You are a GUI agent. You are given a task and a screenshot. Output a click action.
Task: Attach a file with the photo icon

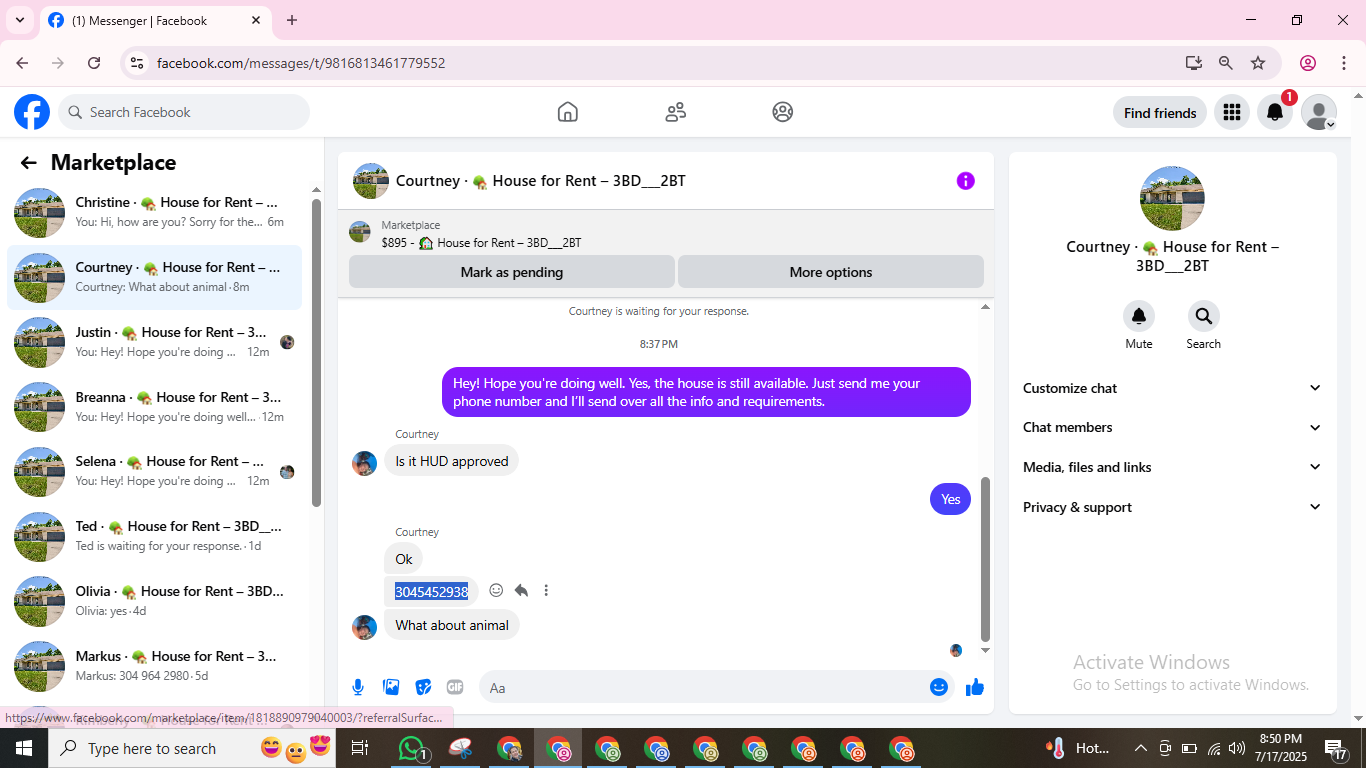click(391, 687)
